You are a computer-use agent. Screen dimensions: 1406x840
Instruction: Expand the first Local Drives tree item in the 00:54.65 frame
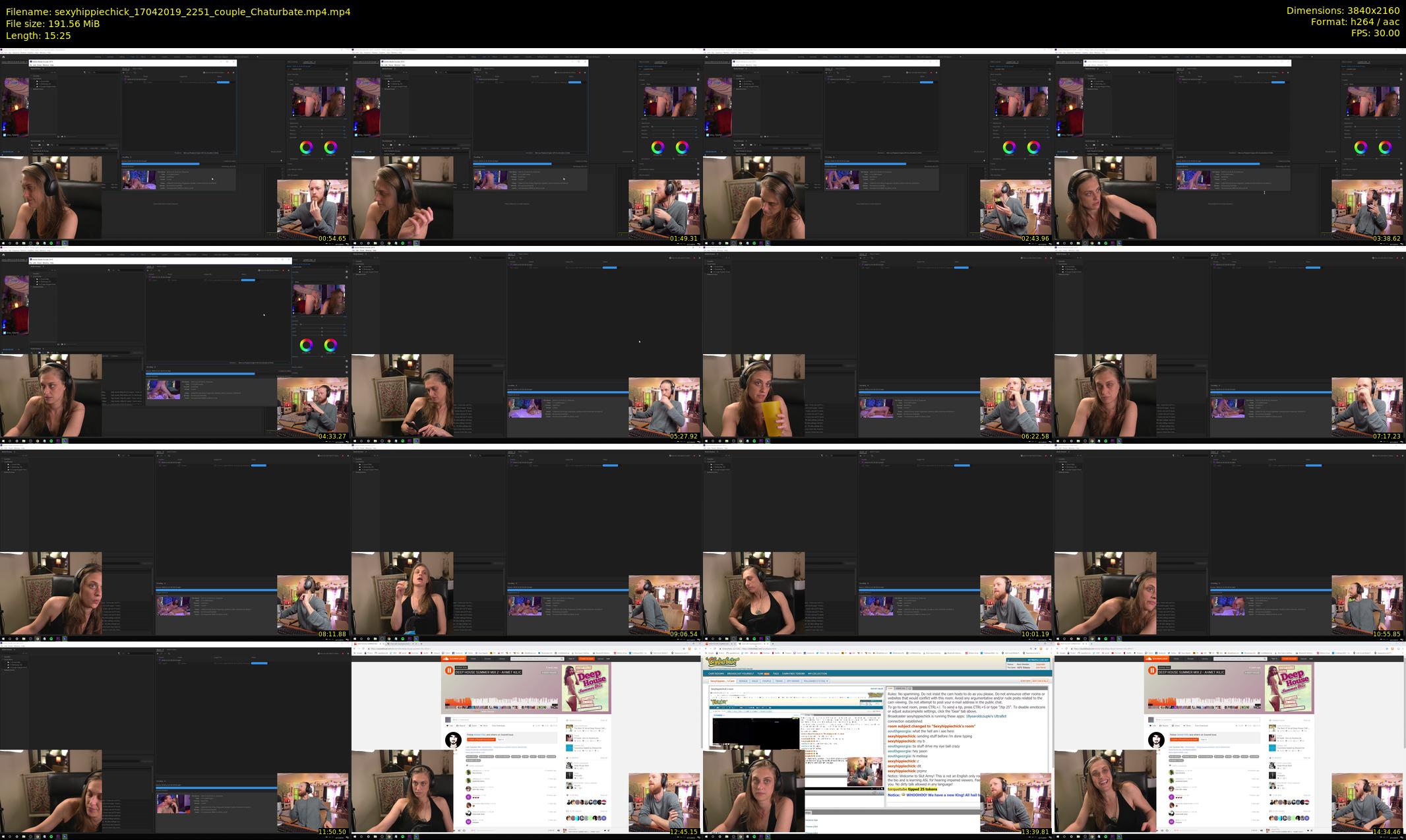37,81
